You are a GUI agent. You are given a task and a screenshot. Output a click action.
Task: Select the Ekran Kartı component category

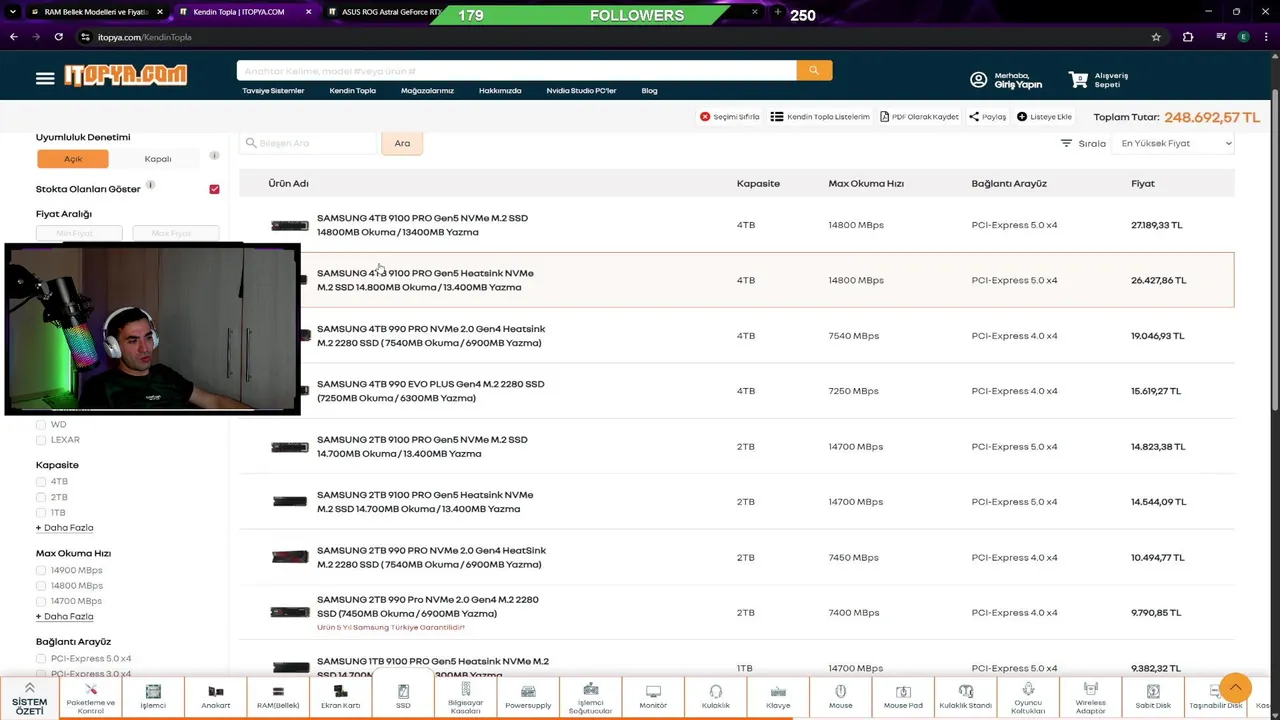point(340,698)
